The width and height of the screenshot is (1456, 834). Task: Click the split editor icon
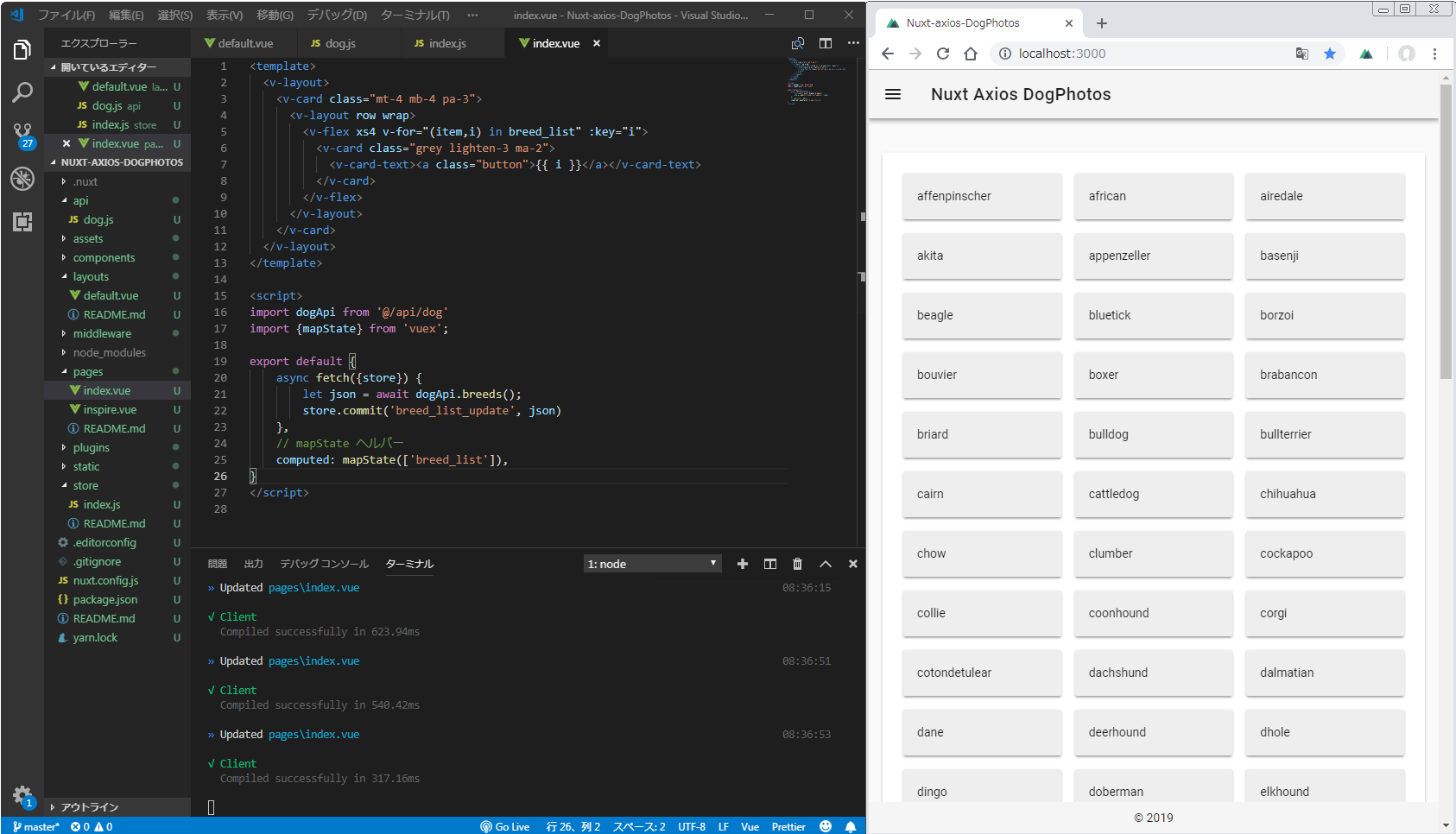[826, 43]
